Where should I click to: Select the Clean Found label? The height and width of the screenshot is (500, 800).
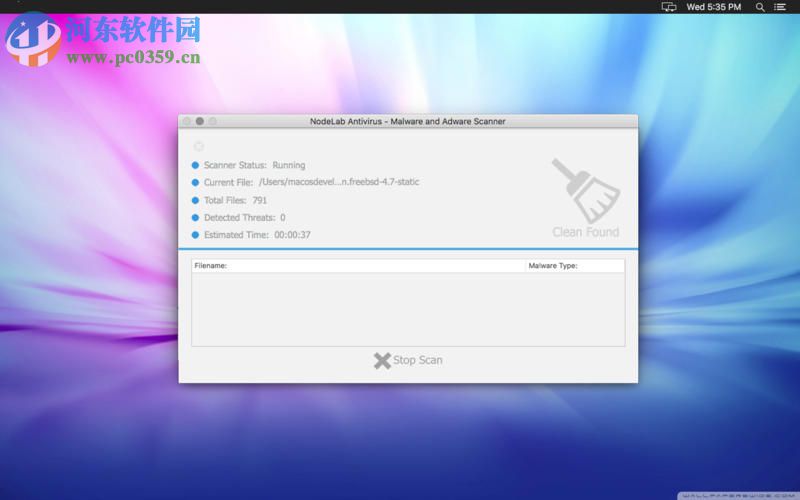coord(586,232)
